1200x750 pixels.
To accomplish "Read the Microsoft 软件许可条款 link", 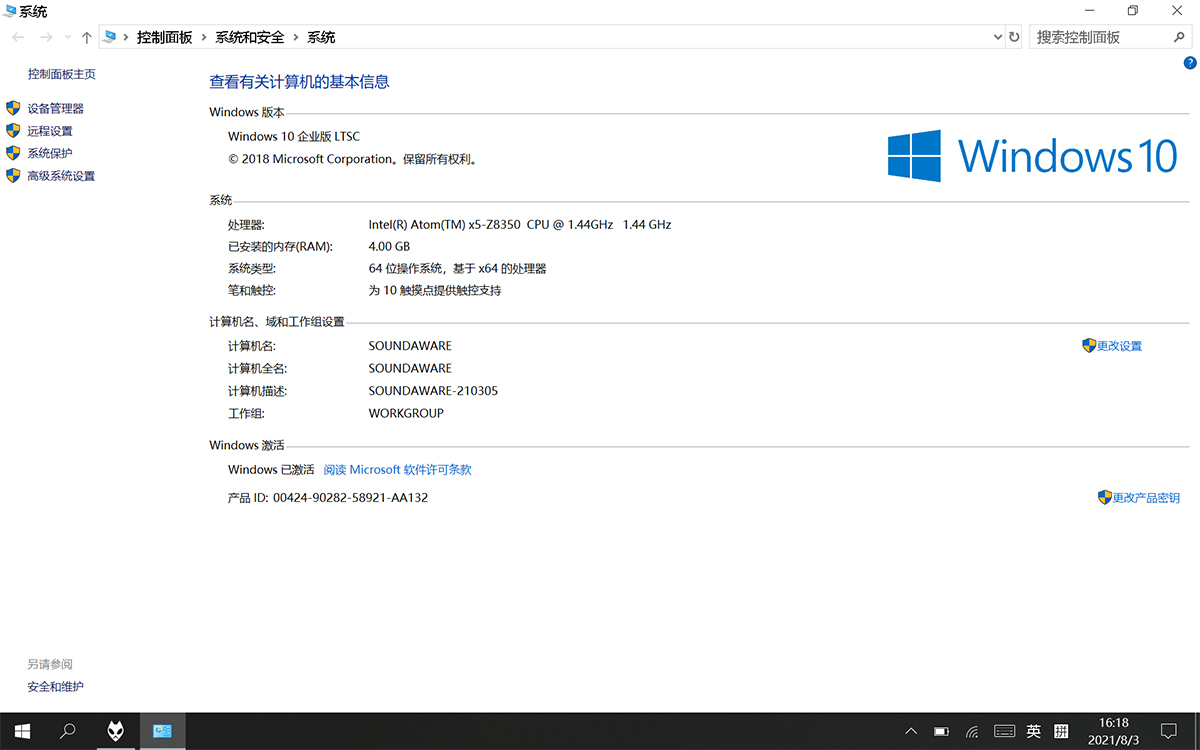I will click(397, 470).
